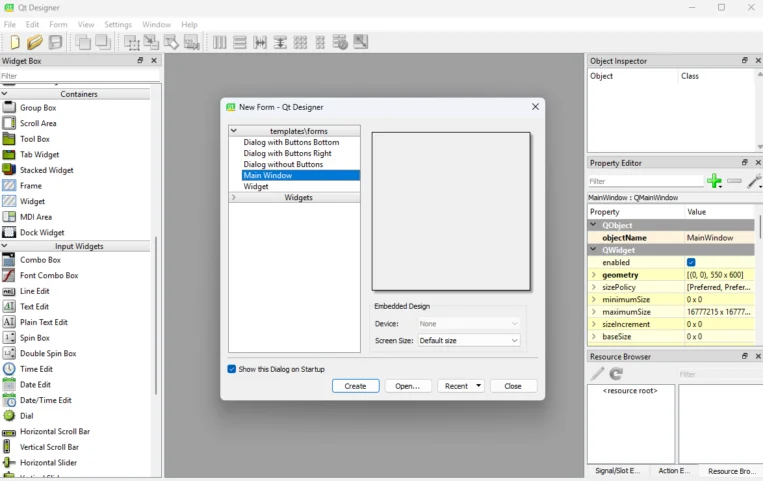
Task: Click Lay Out in a Grid icon
Action: [300, 42]
